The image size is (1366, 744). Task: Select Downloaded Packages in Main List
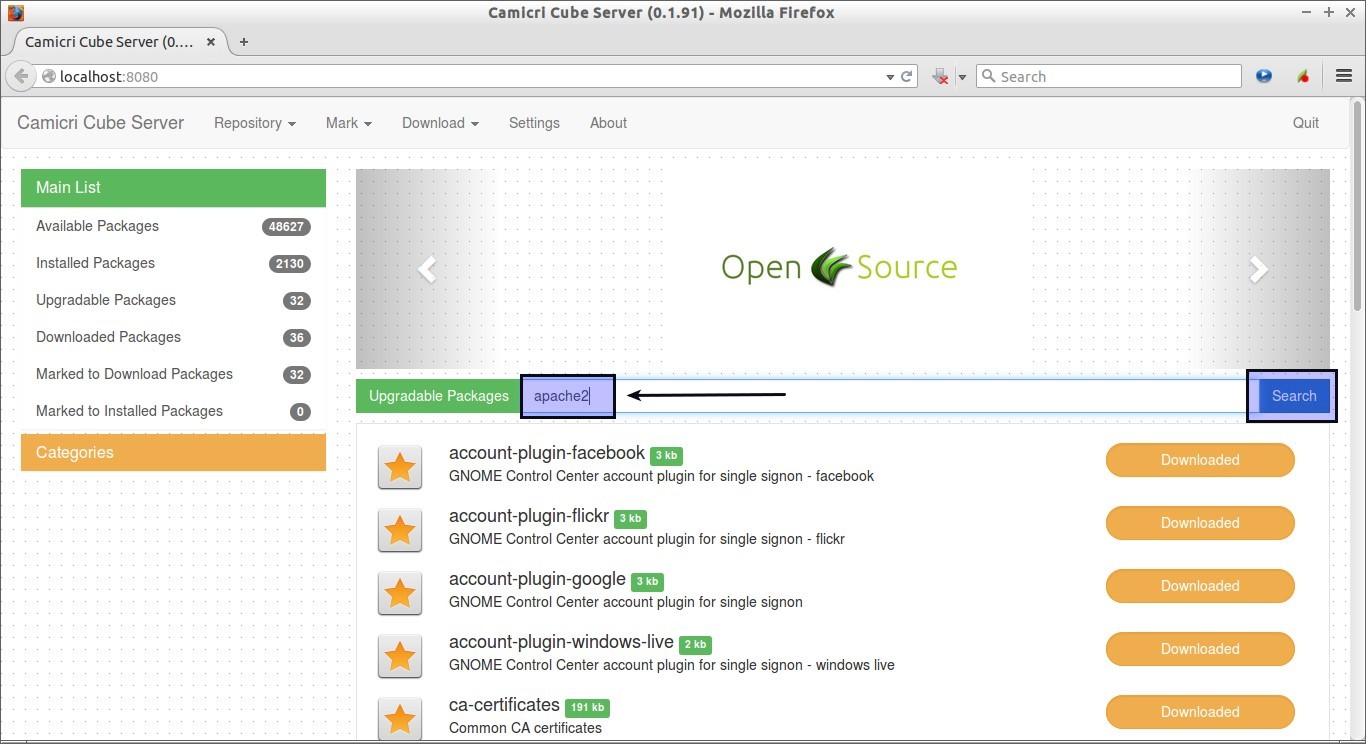[x=173, y=337]
